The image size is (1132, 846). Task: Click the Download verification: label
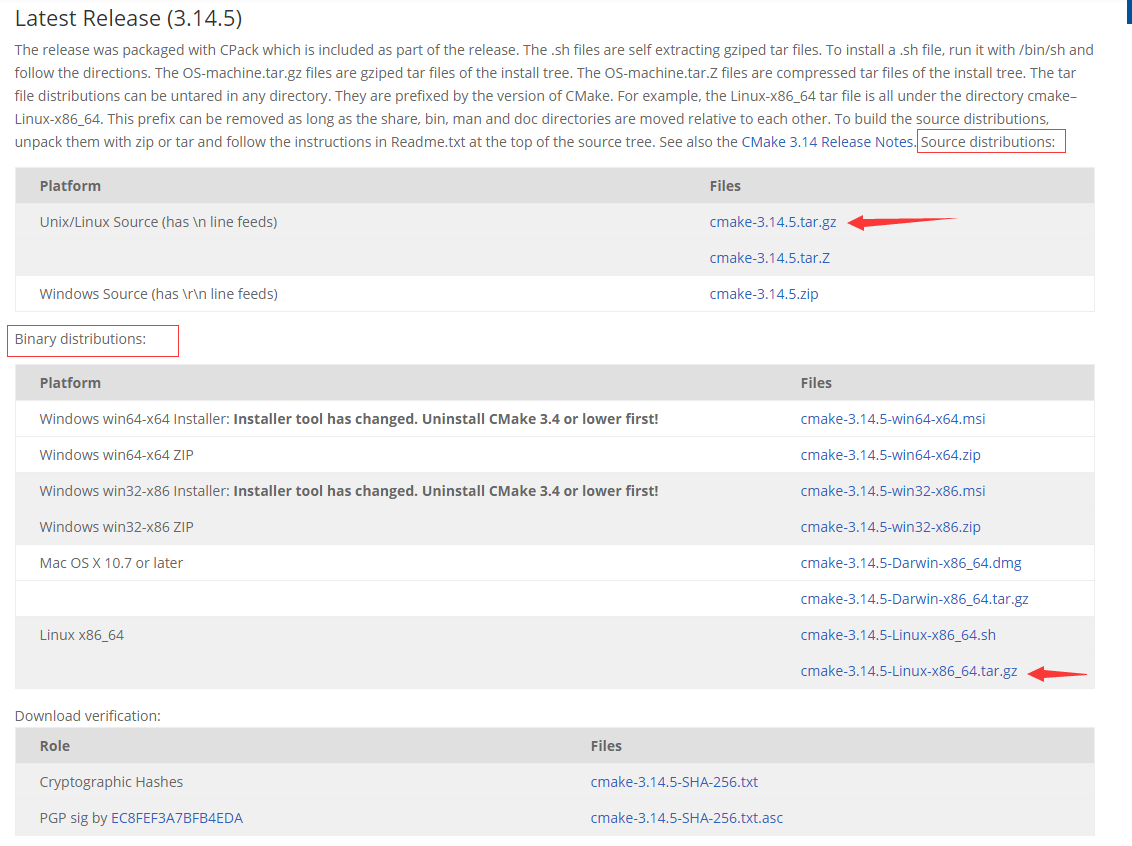pos(87,716)
